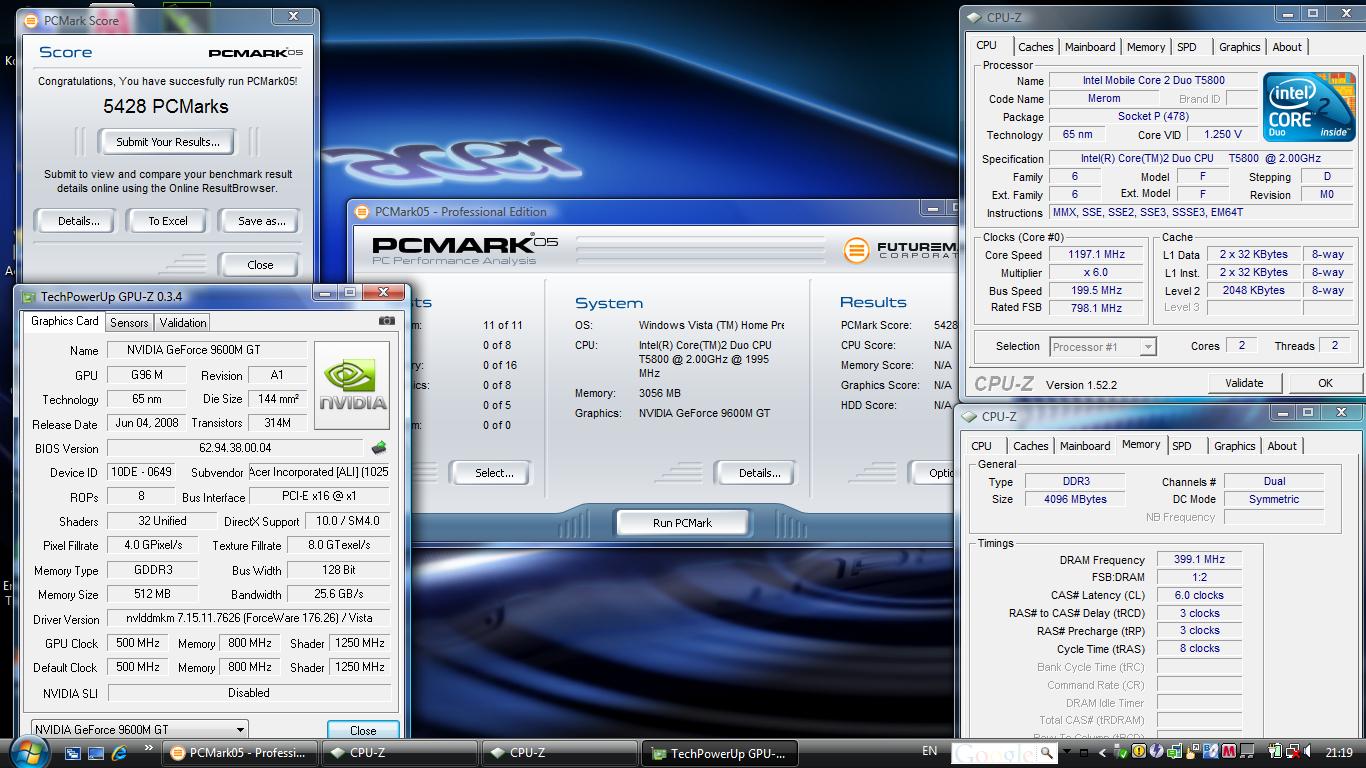This screenshot has height=768, width=1366.
Task: Click Select button under Tests
Action: click(494, 473)
